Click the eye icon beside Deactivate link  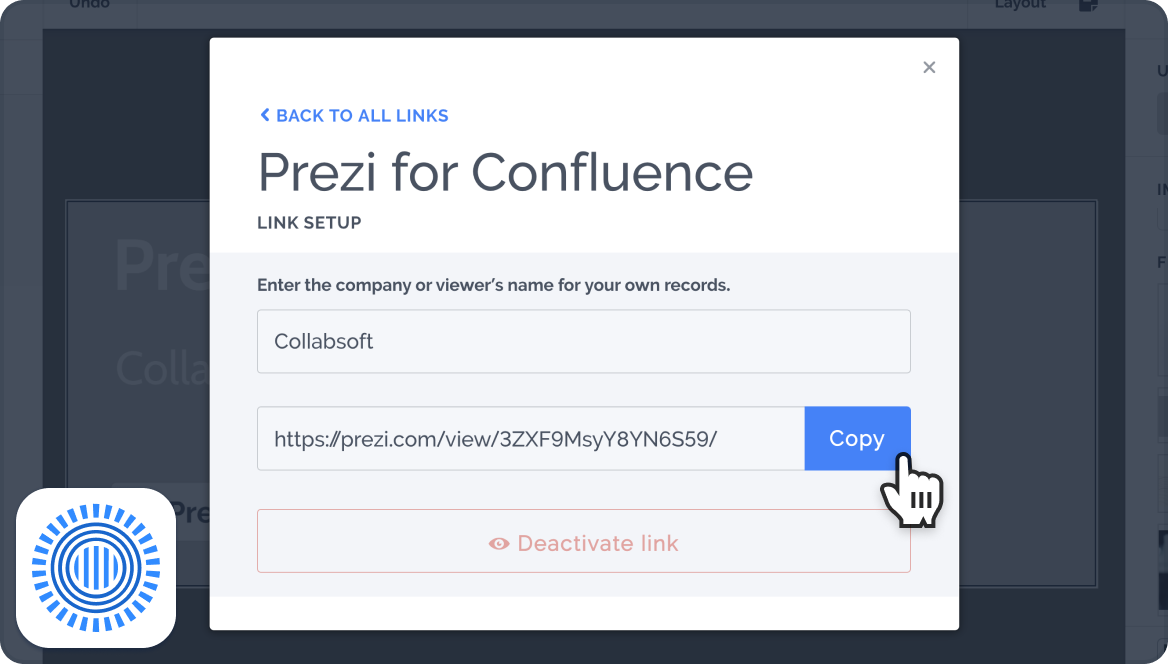(499, 544)
